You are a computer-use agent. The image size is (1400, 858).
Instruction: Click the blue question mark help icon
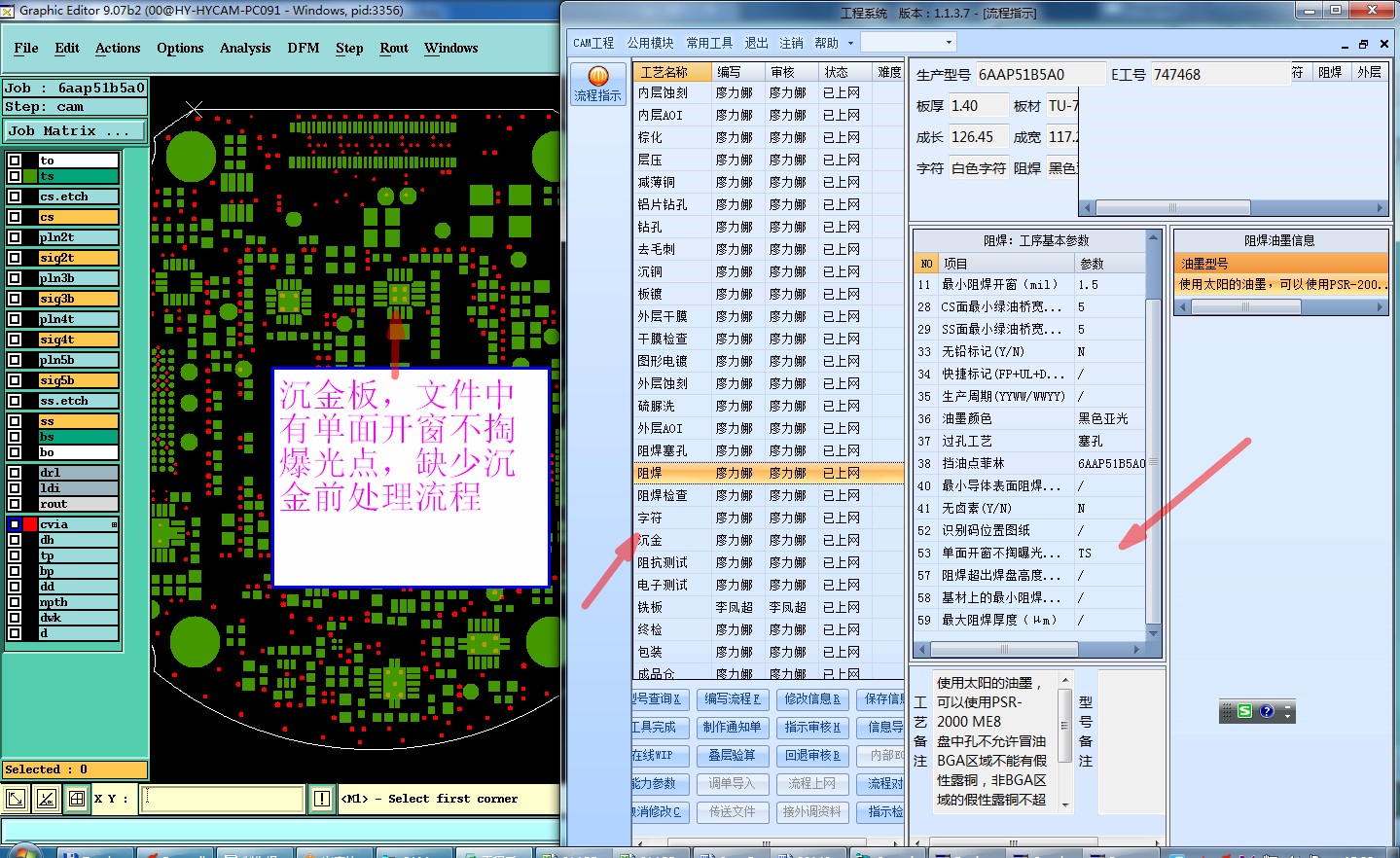[1267, 711]
